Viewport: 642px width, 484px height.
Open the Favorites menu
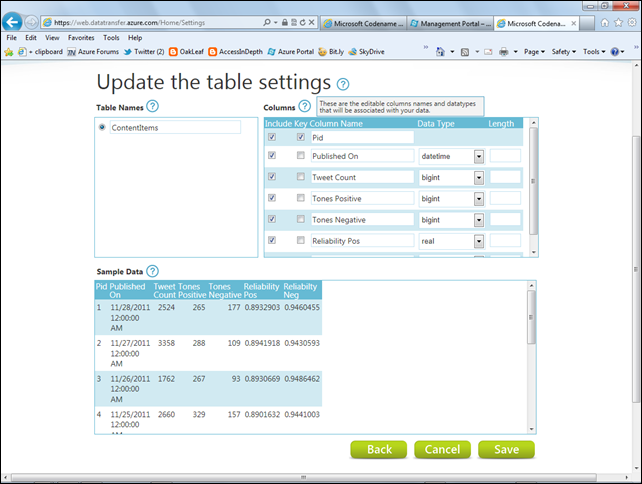pos(81,38)
